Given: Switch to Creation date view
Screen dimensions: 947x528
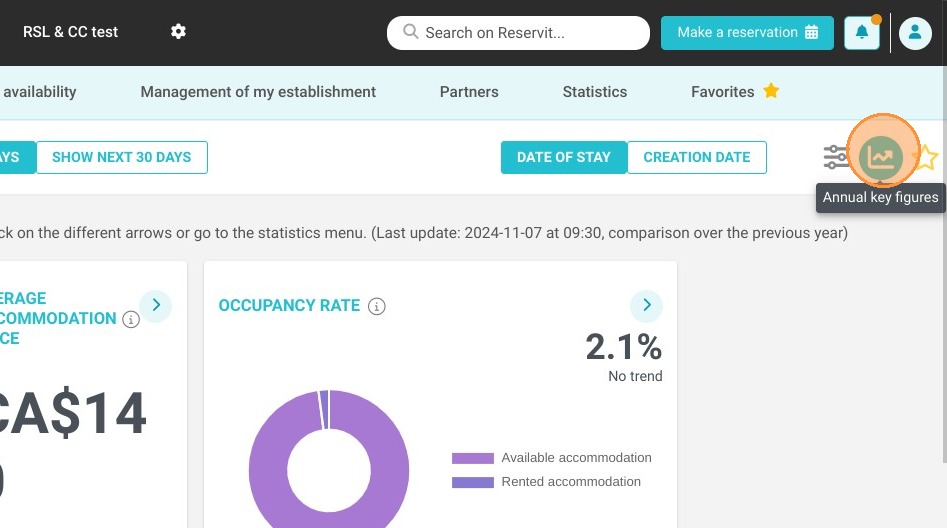Looking at the screenshot, I should (696, 157).
